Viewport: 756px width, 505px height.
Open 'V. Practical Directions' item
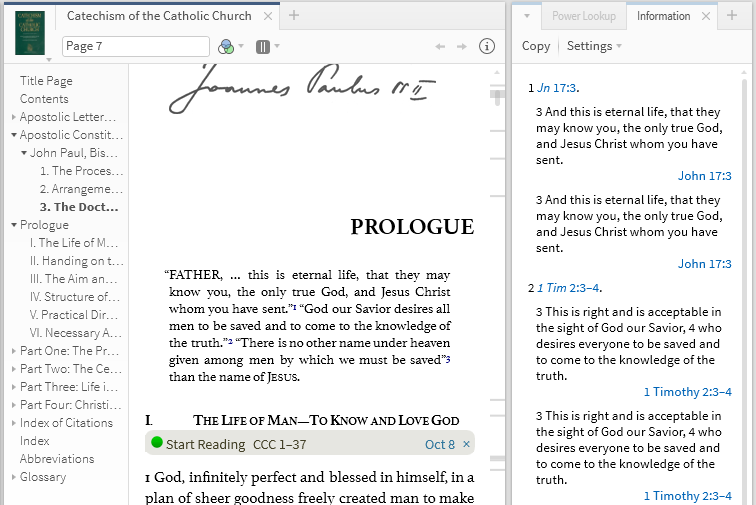point(74,314)
